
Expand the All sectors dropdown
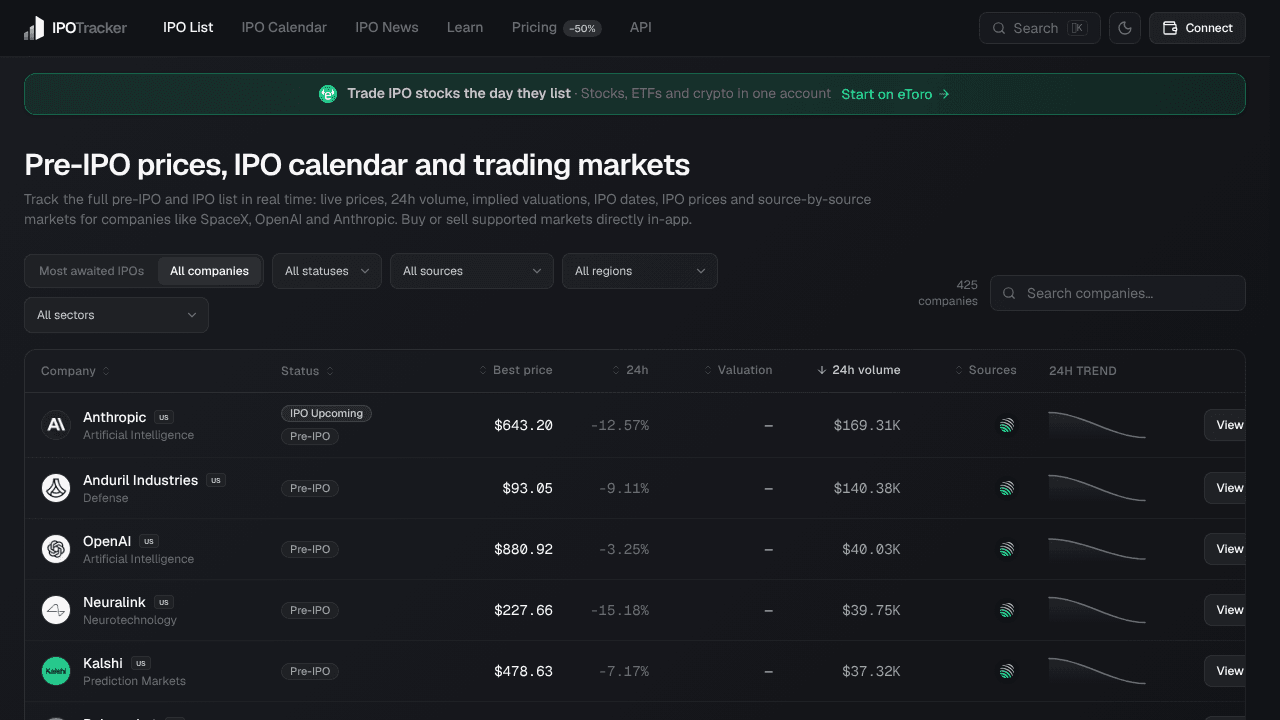[x=116, y=315]
